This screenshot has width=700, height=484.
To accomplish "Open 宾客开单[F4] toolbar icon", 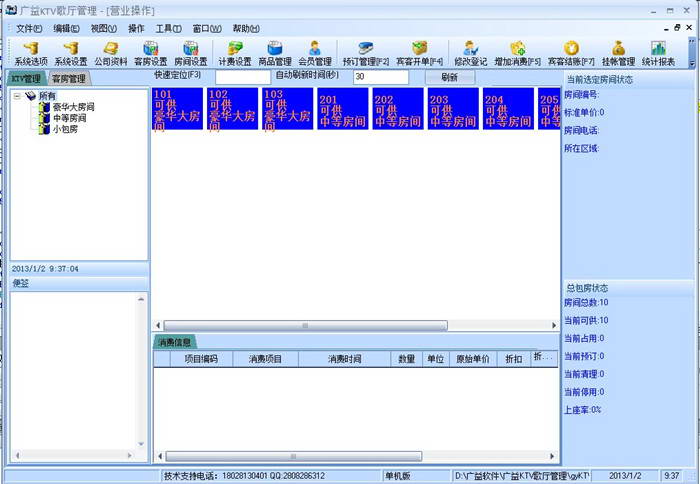I will tap(420, 54).
